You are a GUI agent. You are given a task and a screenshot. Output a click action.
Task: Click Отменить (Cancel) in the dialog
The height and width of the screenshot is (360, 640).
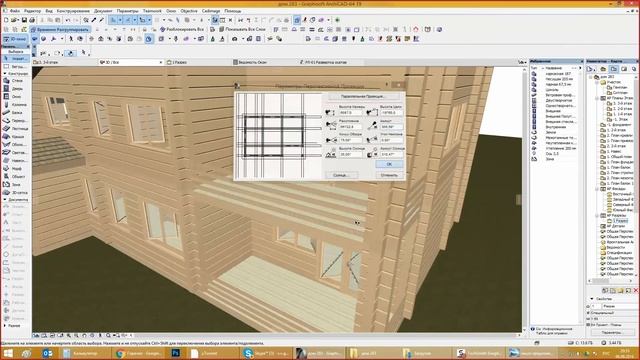[x=389, y=175]
